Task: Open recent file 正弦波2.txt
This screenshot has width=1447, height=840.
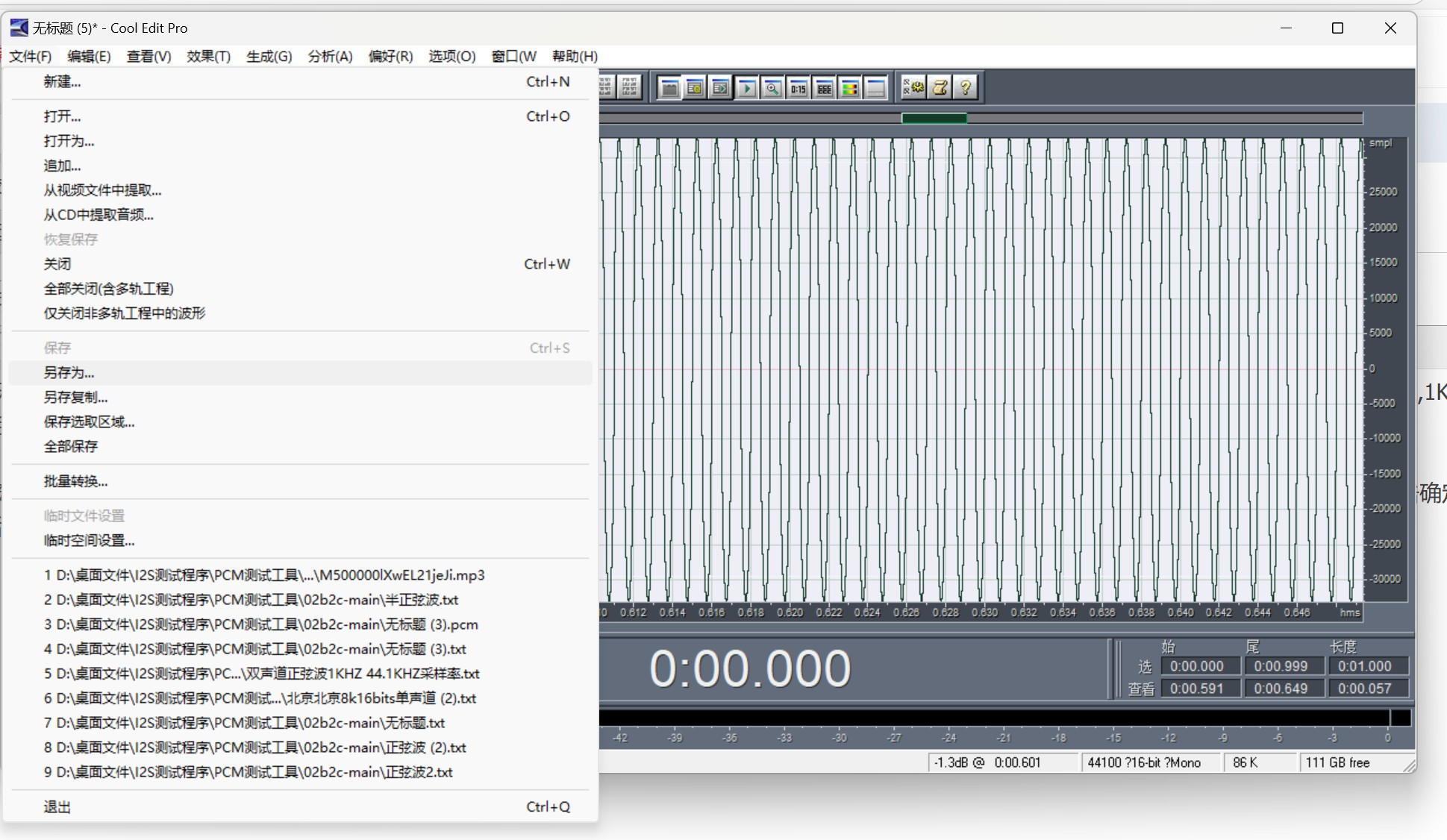Action: [x=300, y=772]
